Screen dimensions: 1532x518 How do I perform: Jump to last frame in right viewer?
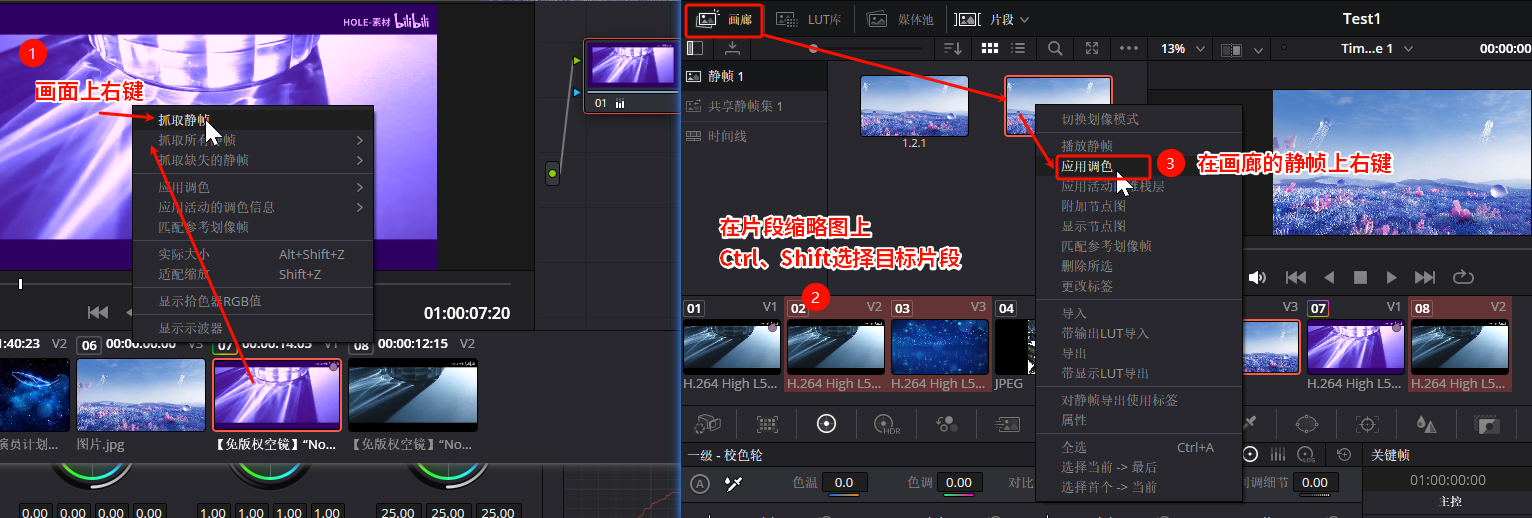[1425, 277]
